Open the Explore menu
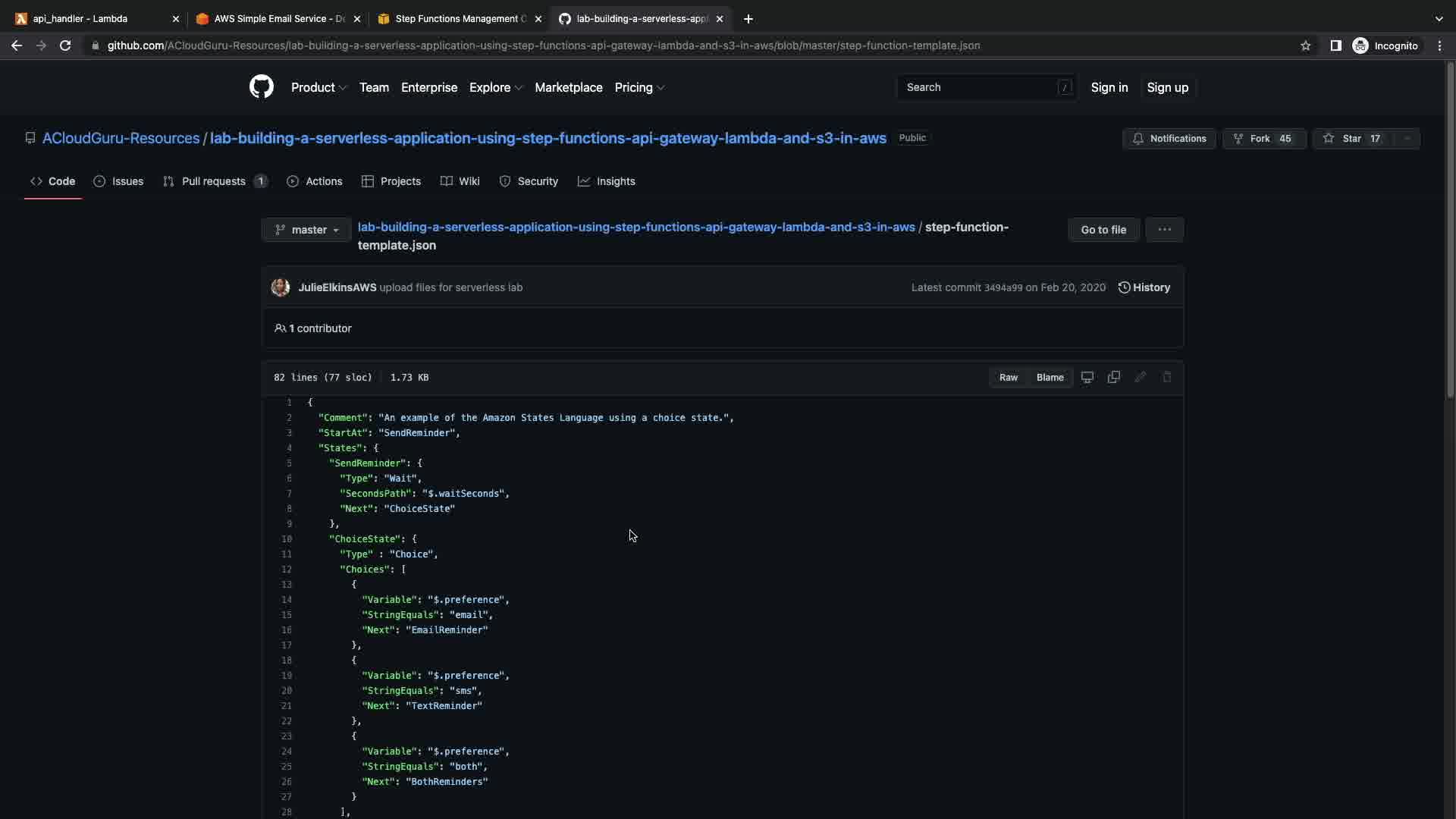 tap(495, 88)
